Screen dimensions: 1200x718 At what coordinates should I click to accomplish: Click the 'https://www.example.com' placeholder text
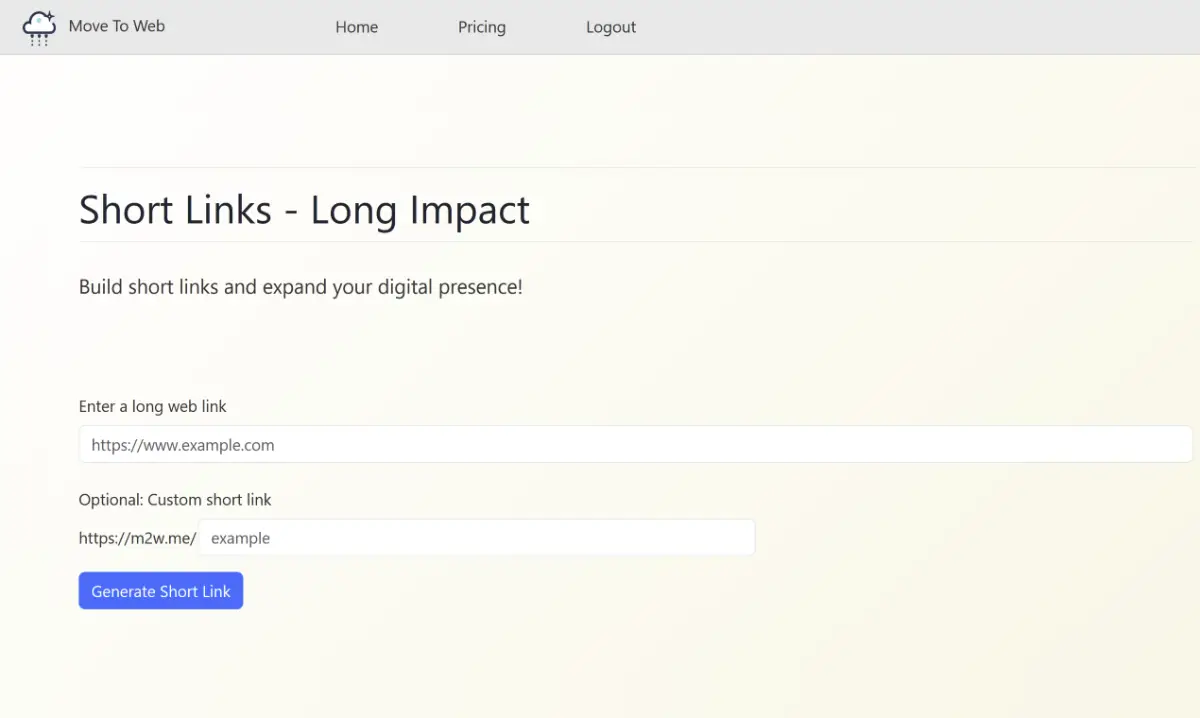click(x=183, y=445)
